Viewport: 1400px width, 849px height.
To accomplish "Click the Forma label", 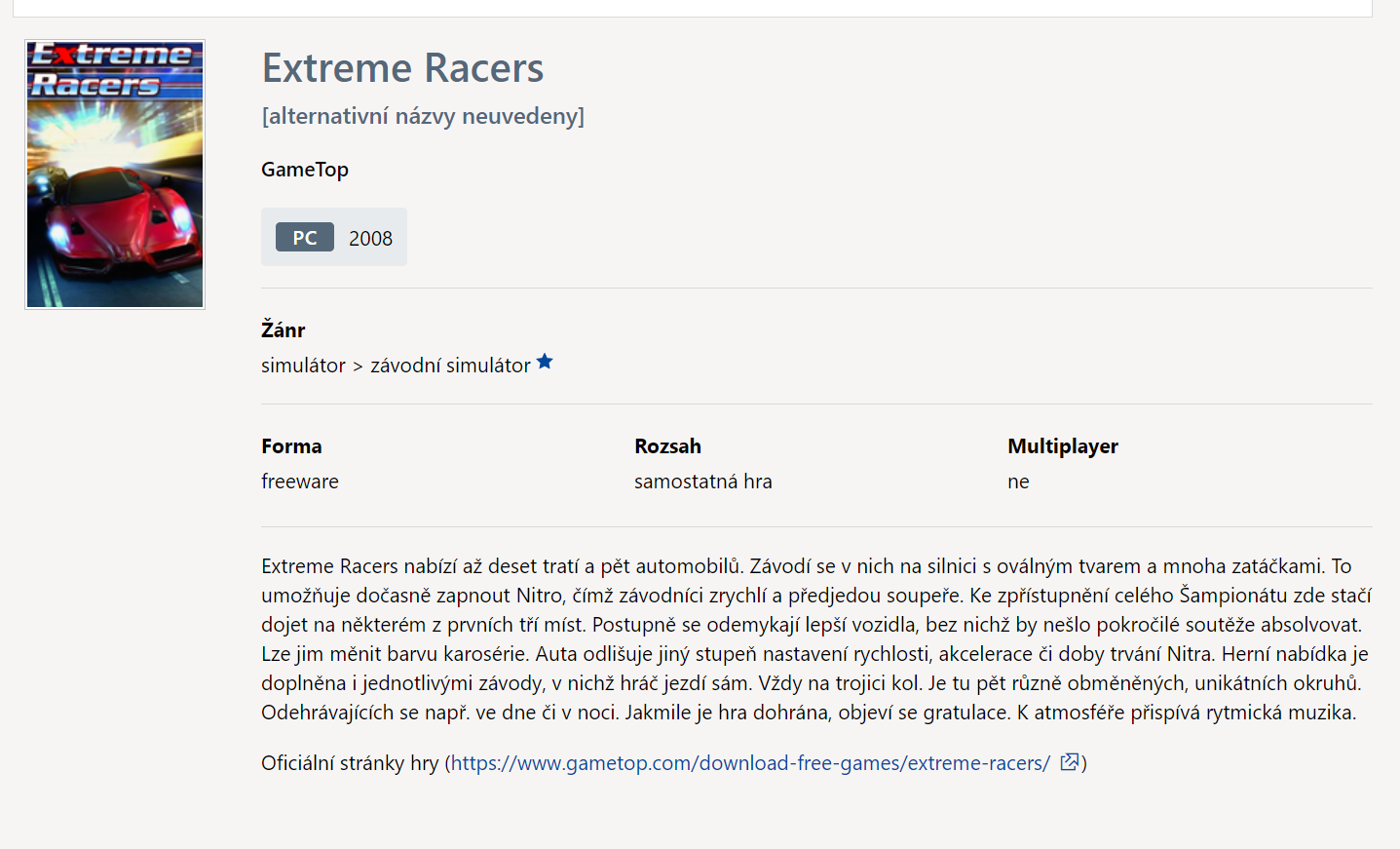I will (291, 446).
